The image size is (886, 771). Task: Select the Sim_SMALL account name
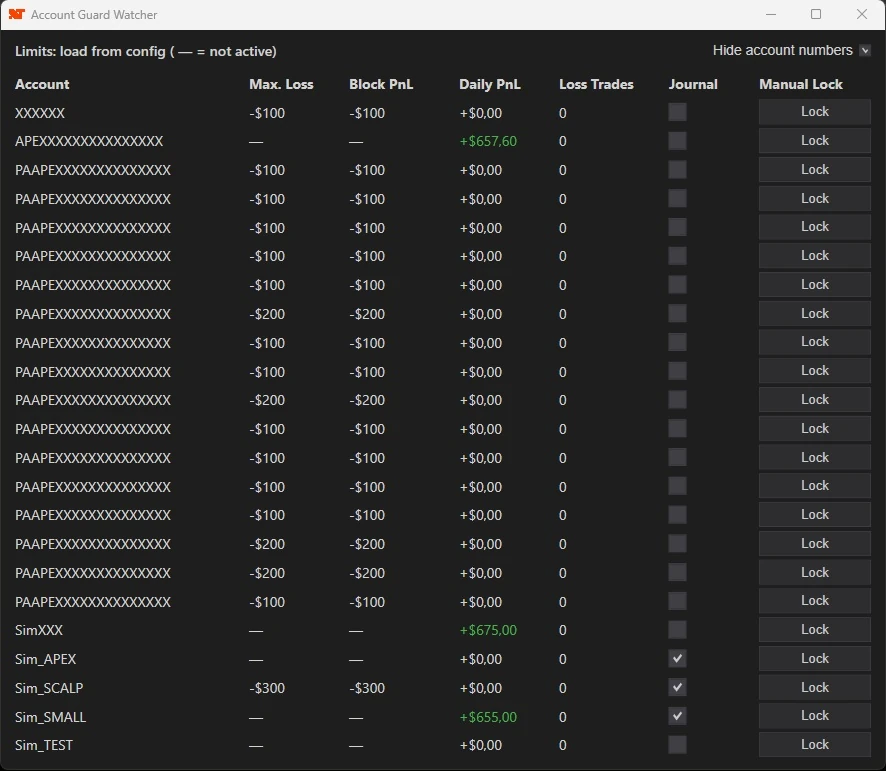click(51, 717)
